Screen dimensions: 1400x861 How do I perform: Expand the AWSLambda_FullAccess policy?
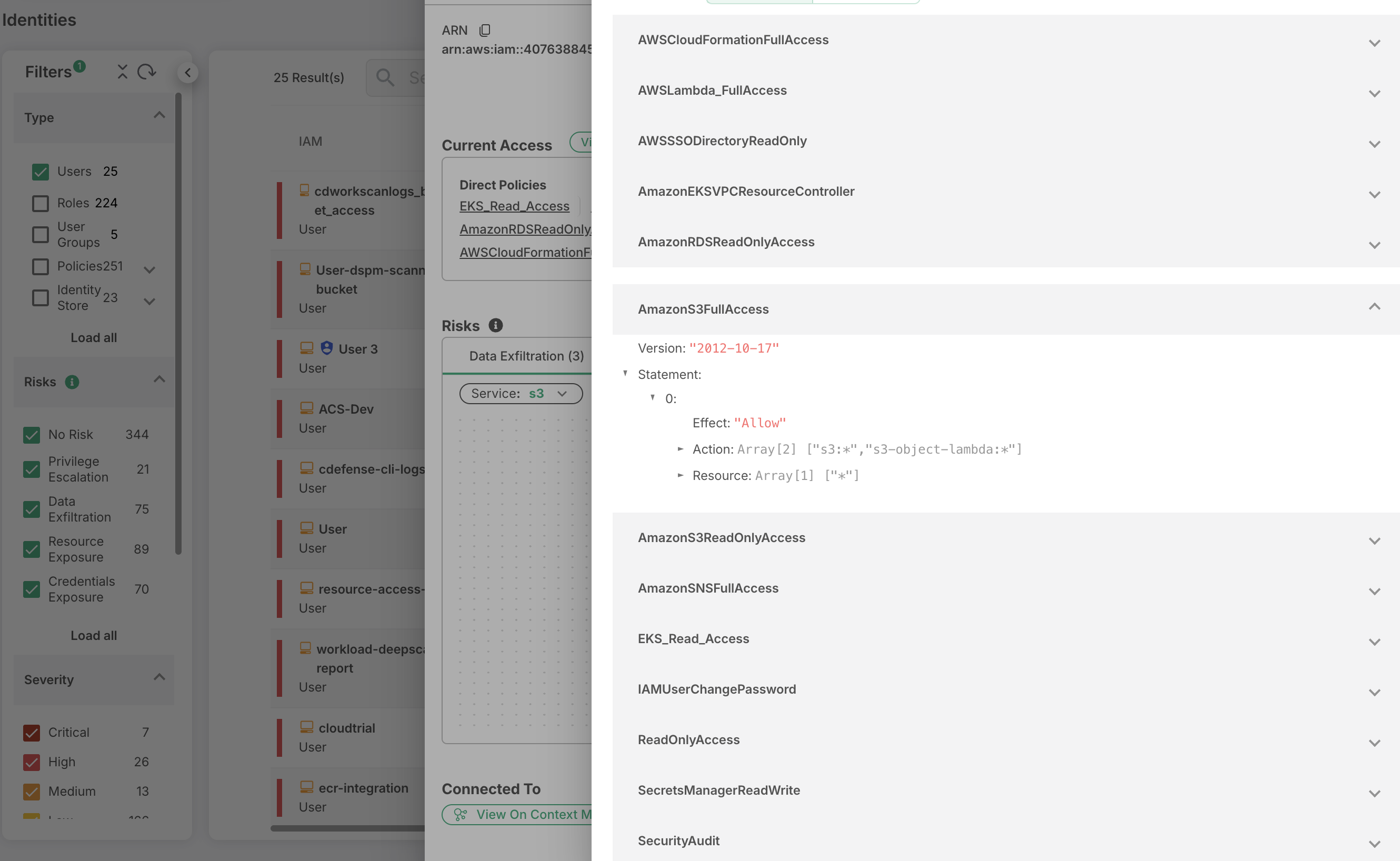1374,93
